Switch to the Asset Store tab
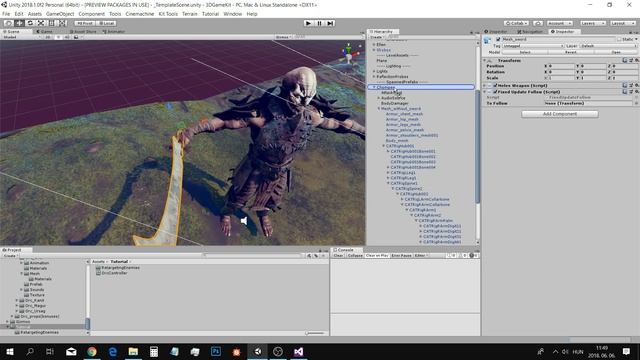This screenshot has width=640, height=360. tap(83, 31)
